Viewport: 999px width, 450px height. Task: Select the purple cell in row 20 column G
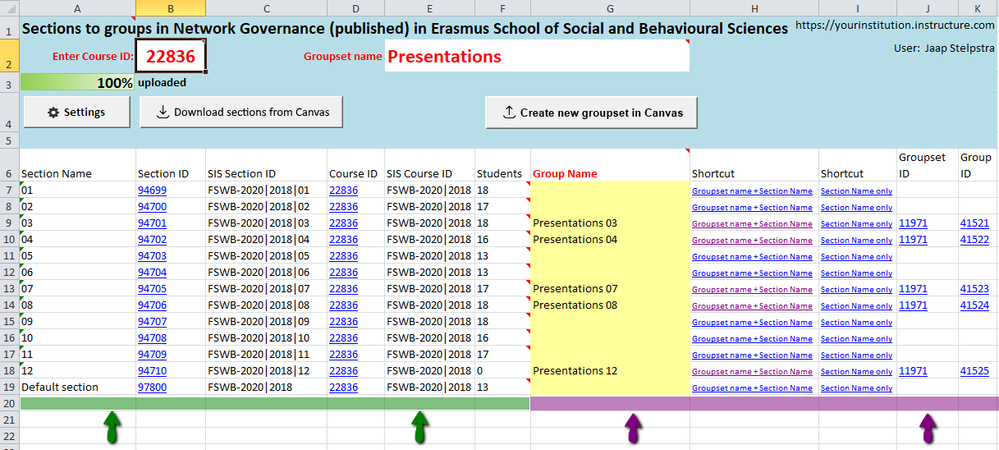tap(610, 403)
